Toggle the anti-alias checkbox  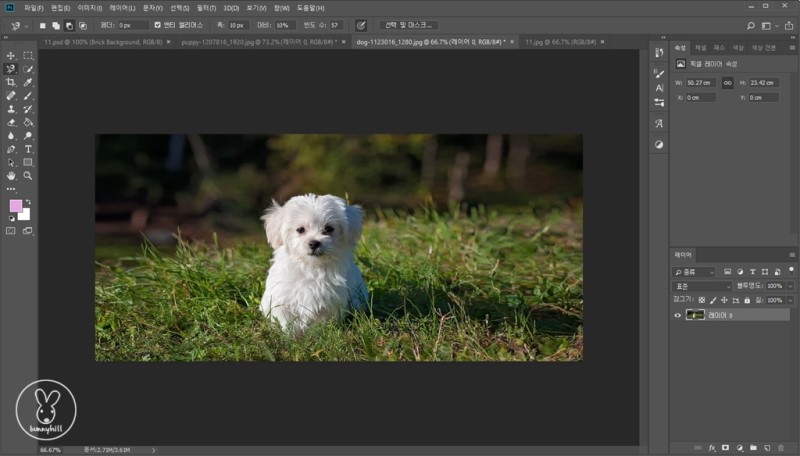coord(158,25)
